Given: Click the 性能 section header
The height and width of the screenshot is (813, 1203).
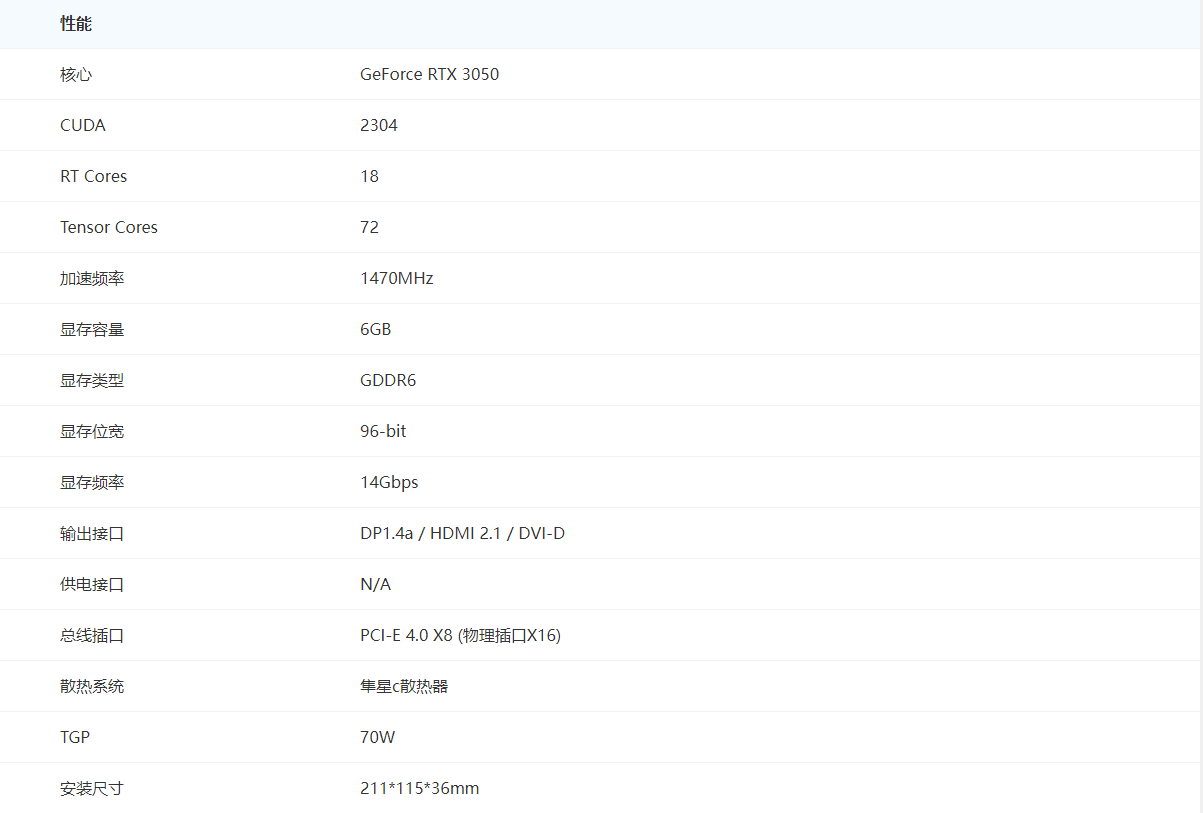Looking at the screenshot, I should click(x=76, y=24).
